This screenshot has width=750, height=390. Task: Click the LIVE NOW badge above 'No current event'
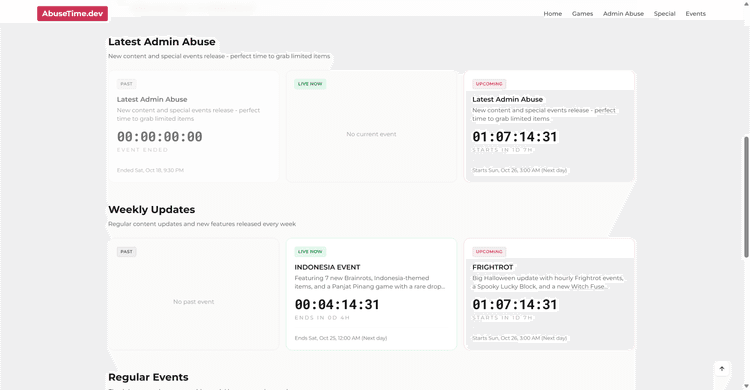point(310,84)
